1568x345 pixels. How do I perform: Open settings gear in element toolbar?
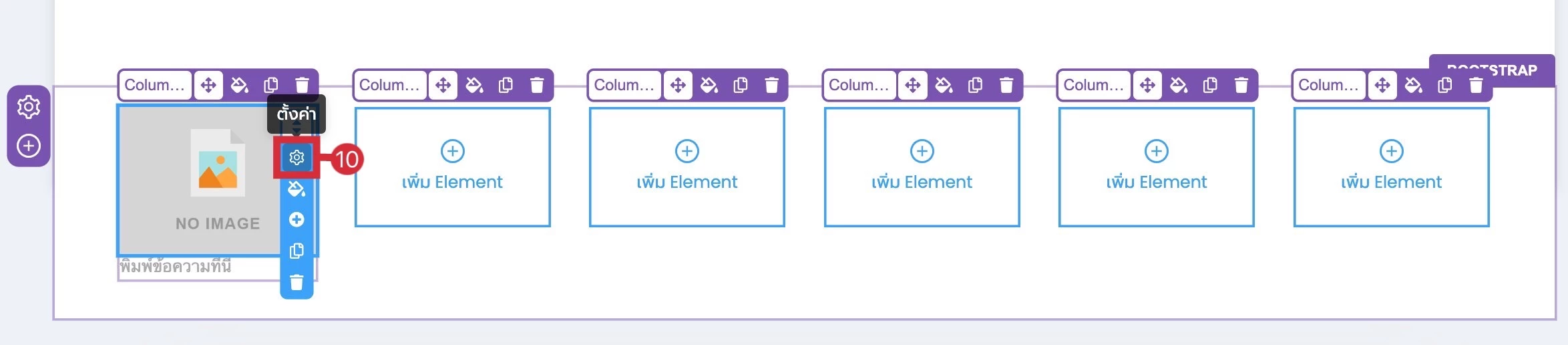click(297, 157)
